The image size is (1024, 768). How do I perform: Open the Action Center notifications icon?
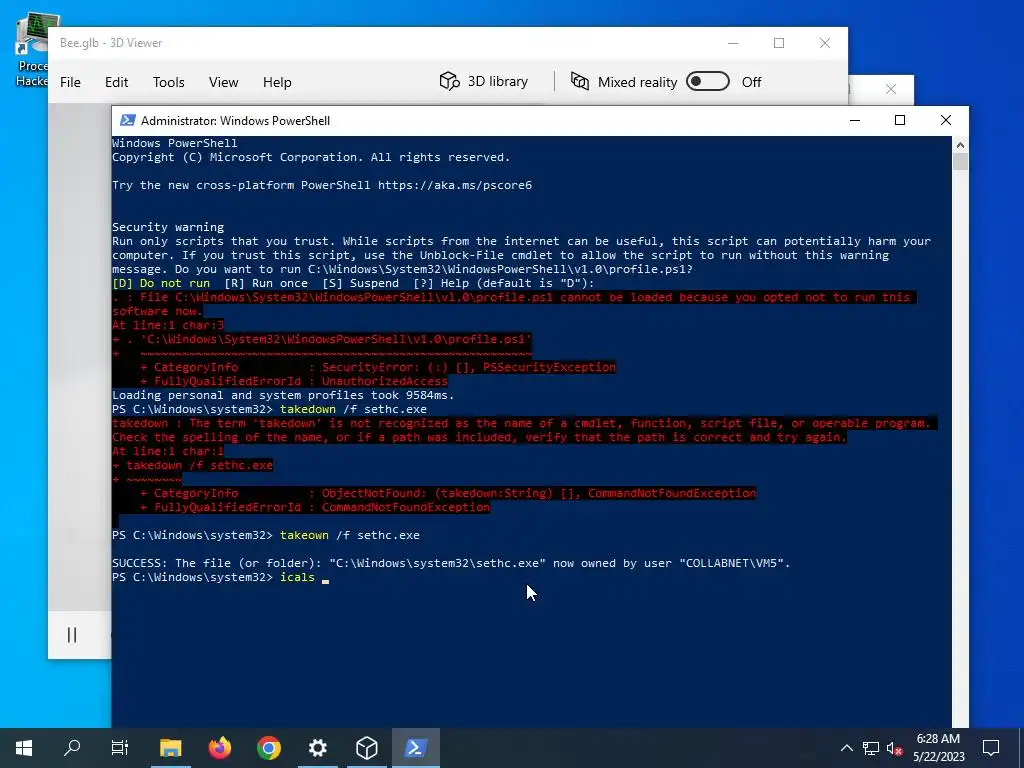(x=991, y=748)
